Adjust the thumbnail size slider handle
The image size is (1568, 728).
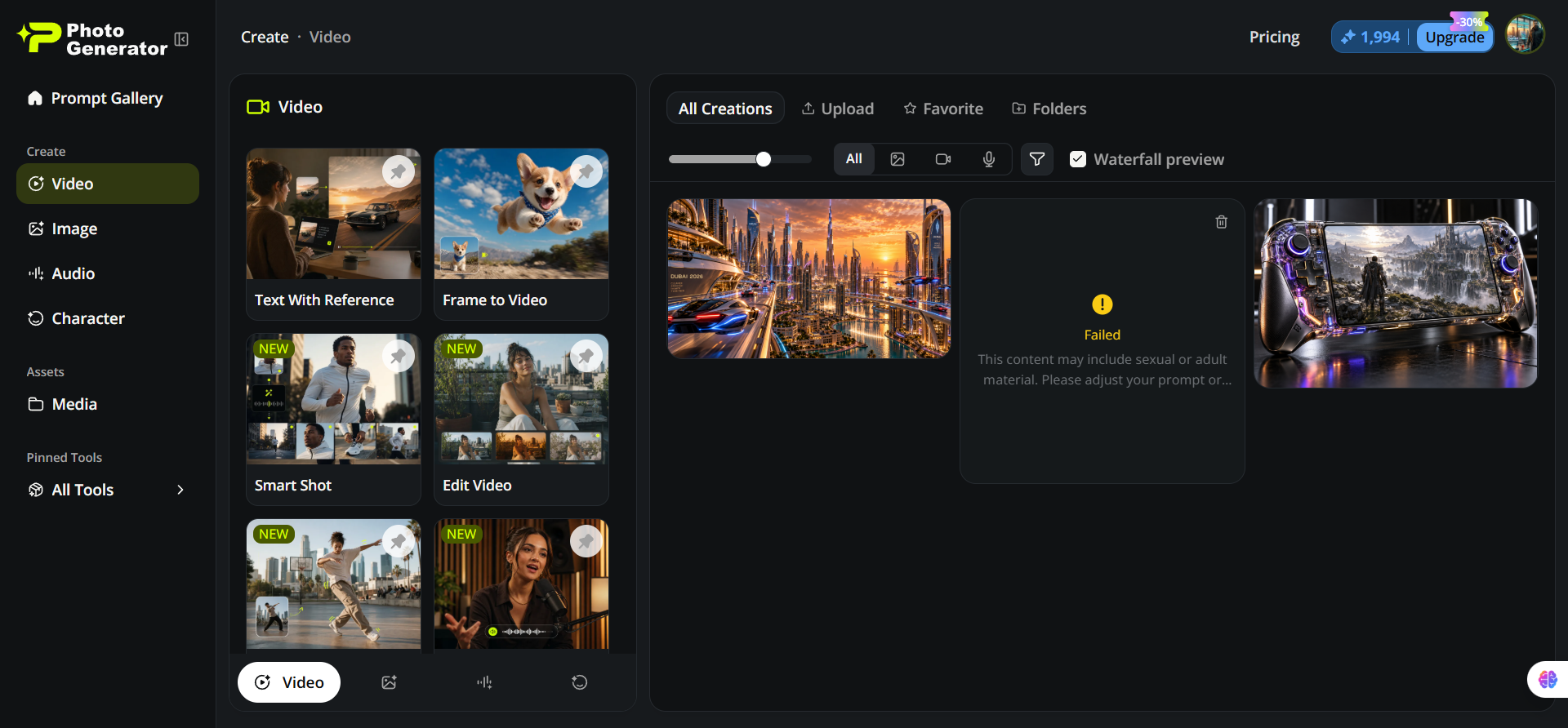click(764, 159)
